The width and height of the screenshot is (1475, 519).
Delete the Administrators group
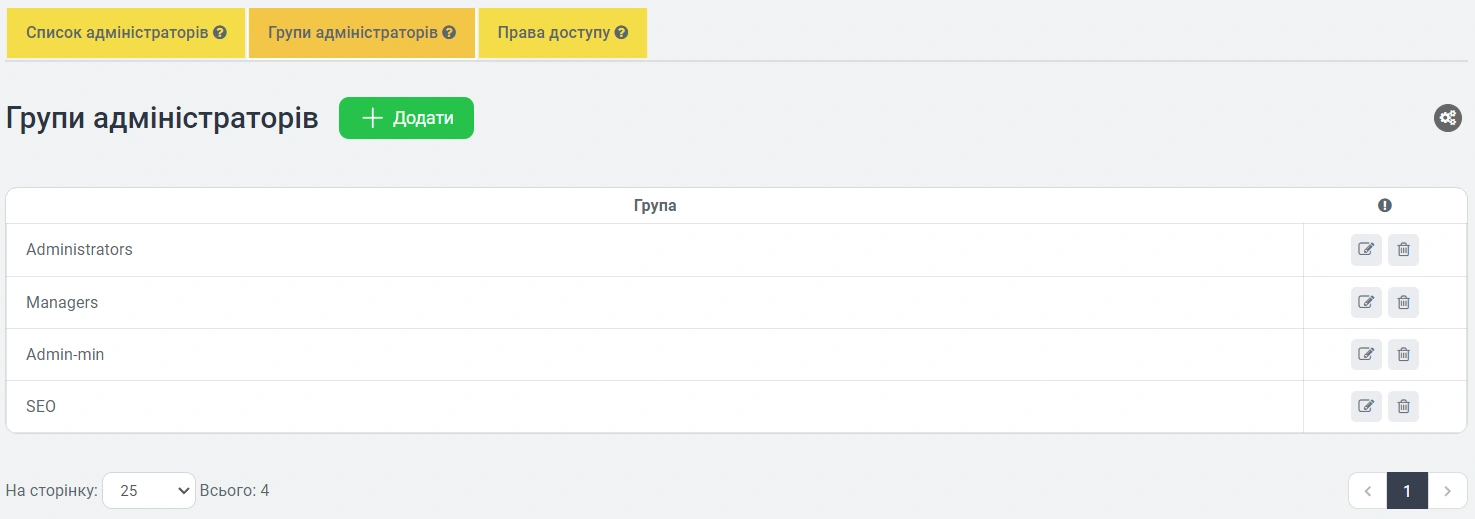(x=1403, y=250)
